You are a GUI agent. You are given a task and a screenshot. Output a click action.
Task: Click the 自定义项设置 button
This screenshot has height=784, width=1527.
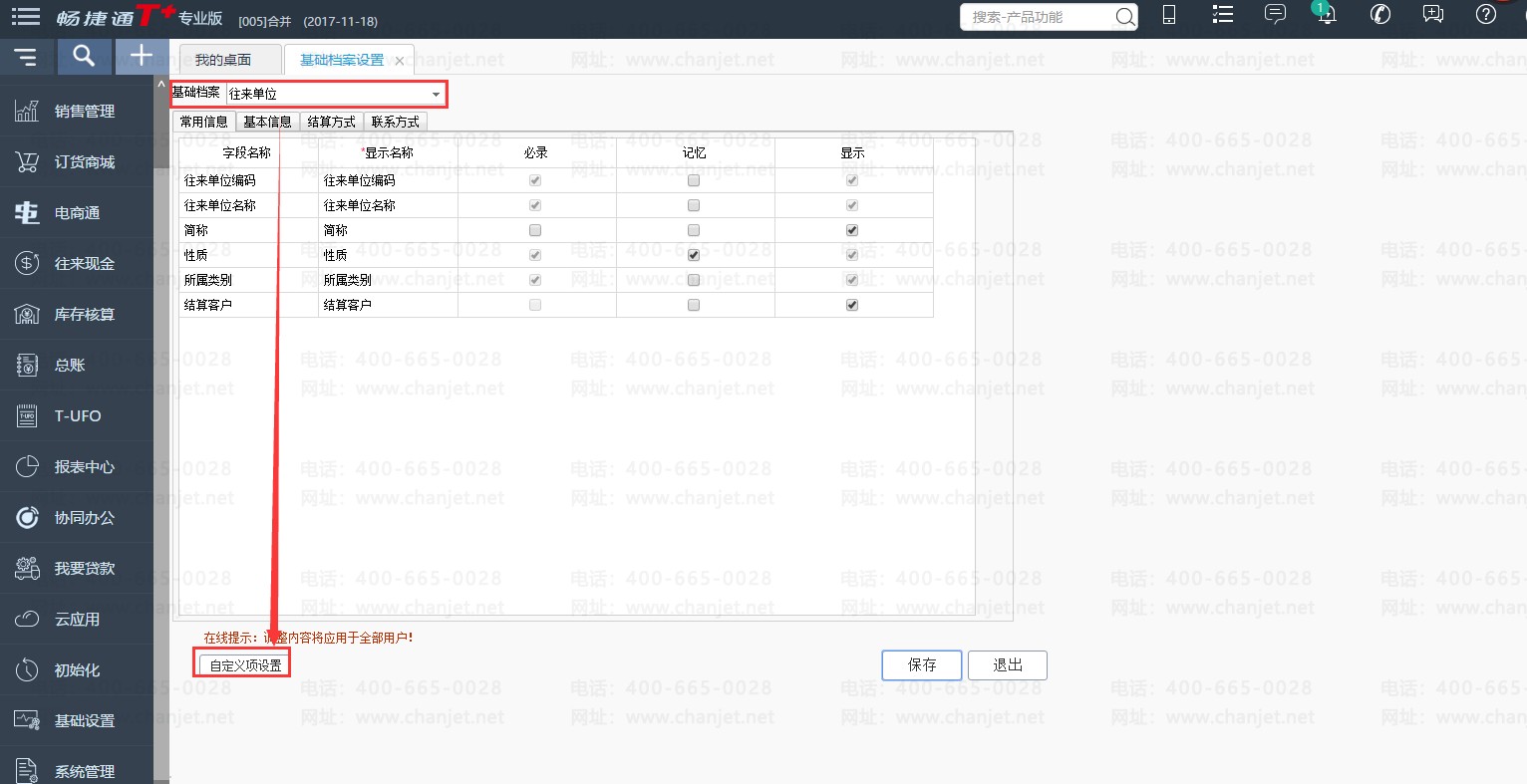coord(245,665)
